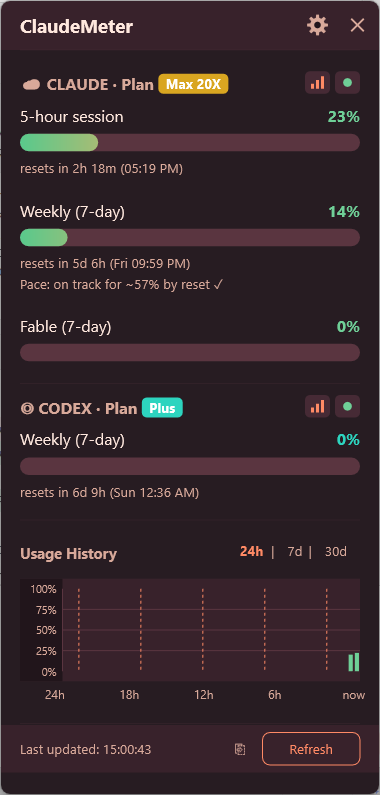Click the green bars in usage chart

click(x=354, y=662)
